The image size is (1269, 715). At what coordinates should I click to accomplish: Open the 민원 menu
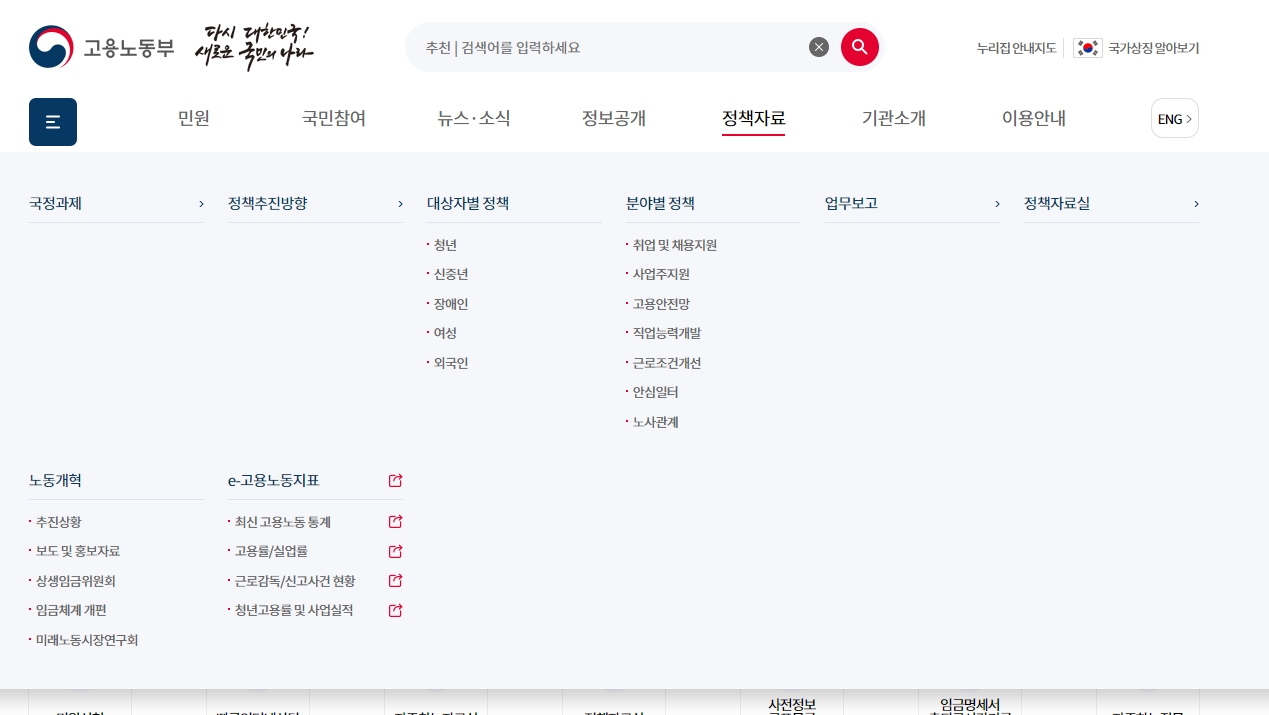point(193,118)
